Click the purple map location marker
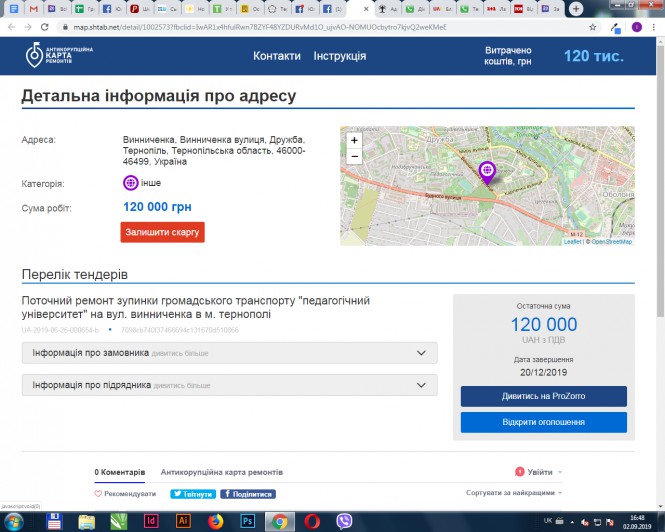The width and height of the screenshot is (665, 532). pyautogui.click(x=487, y=171)
